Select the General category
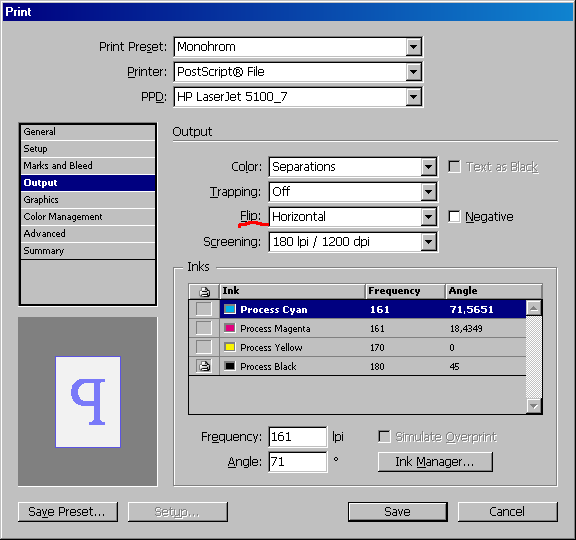576x540 pixels. tap(88, 132)
